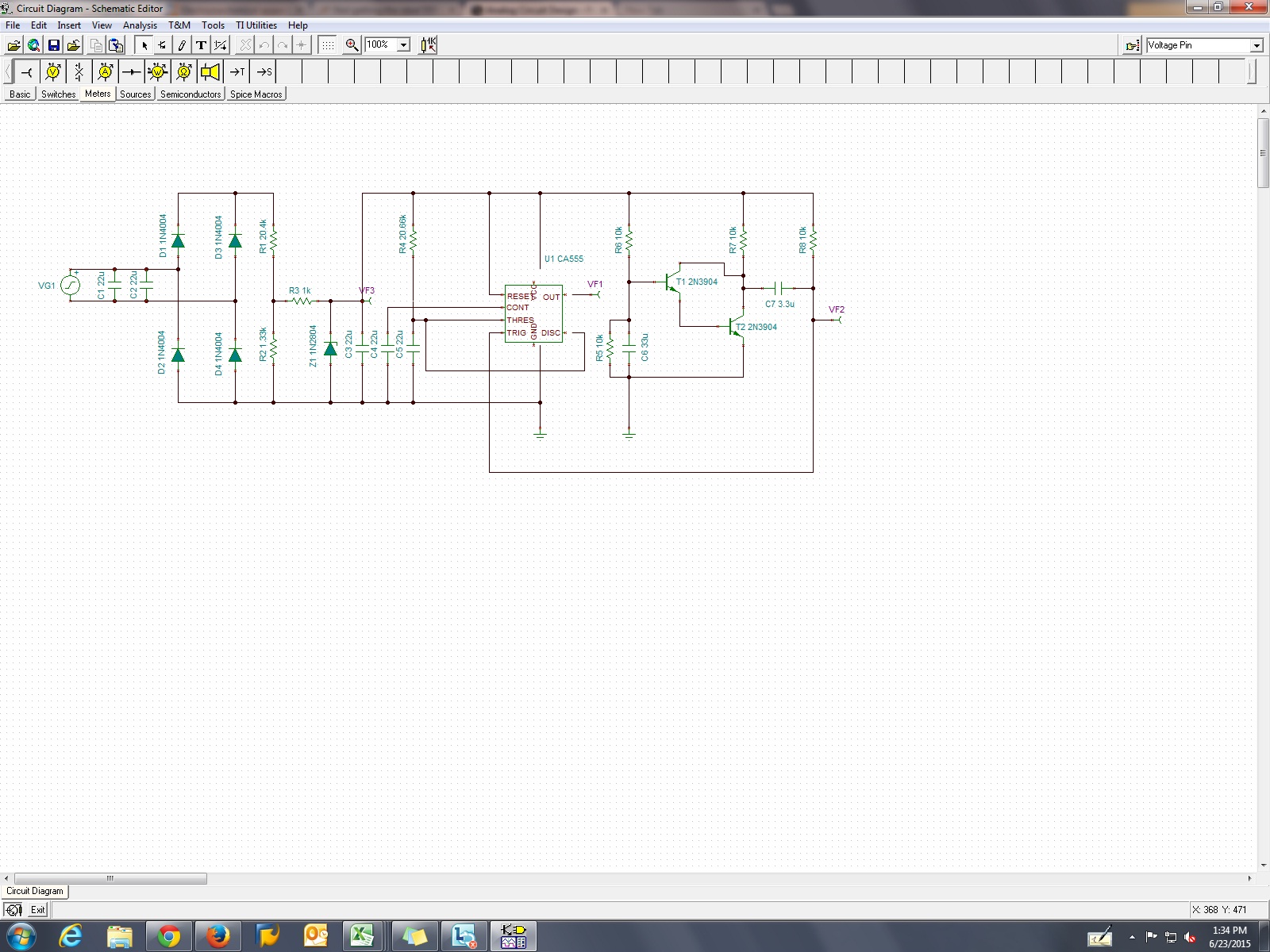The image size is (1270, 952).
Task: Launch Internet Explorer from taskbar
Action: pyautogui.click(x=71, y=937)
